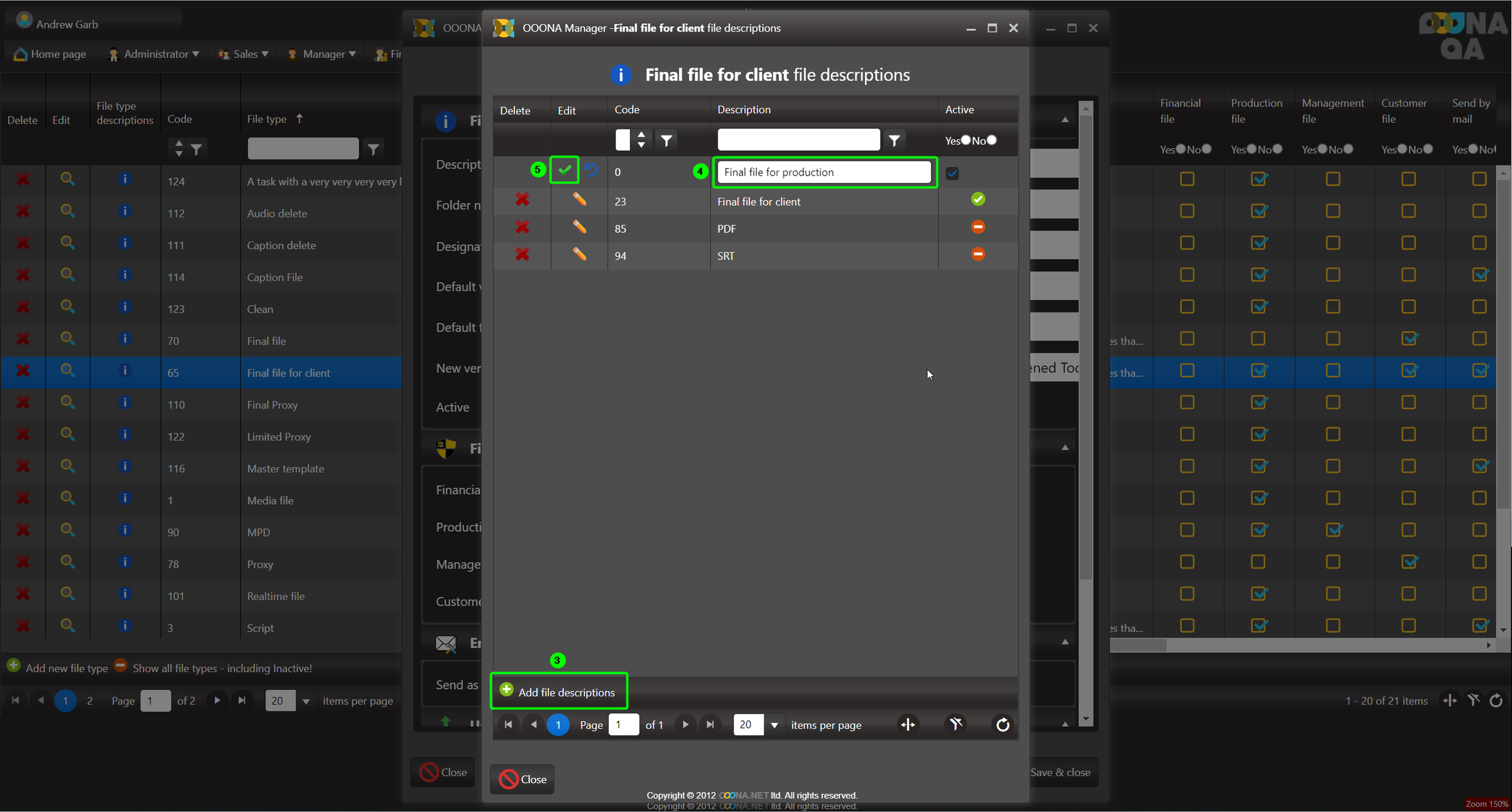
Task: Uncheck Active checkbox in new row
Action: (952, 173)
